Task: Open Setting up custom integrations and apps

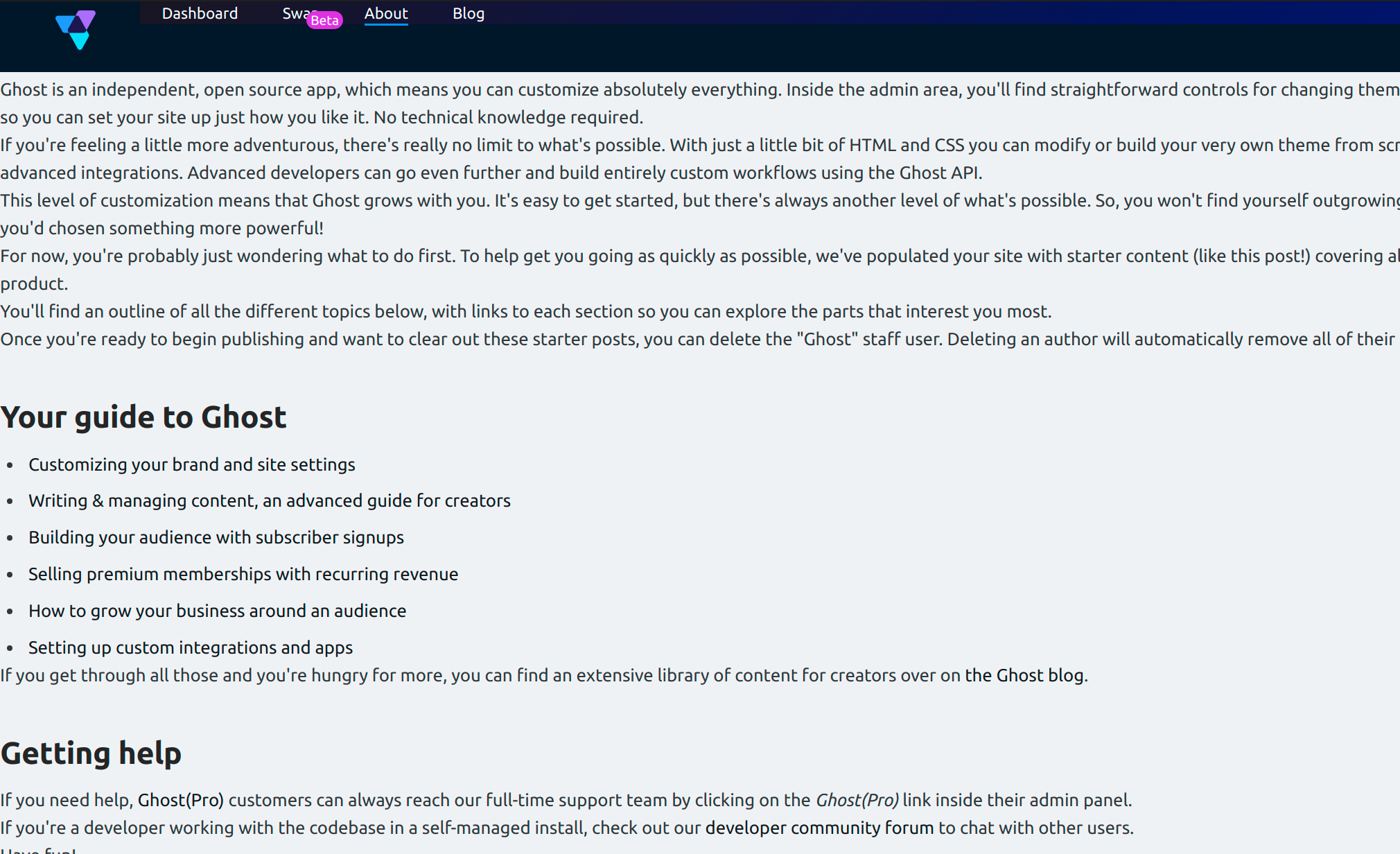Action: click(191, 647)
